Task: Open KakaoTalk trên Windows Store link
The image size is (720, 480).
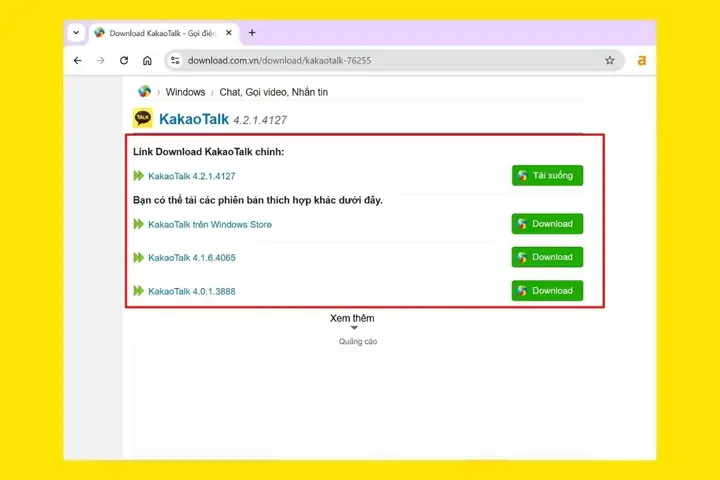Action: tap(210, 225)
